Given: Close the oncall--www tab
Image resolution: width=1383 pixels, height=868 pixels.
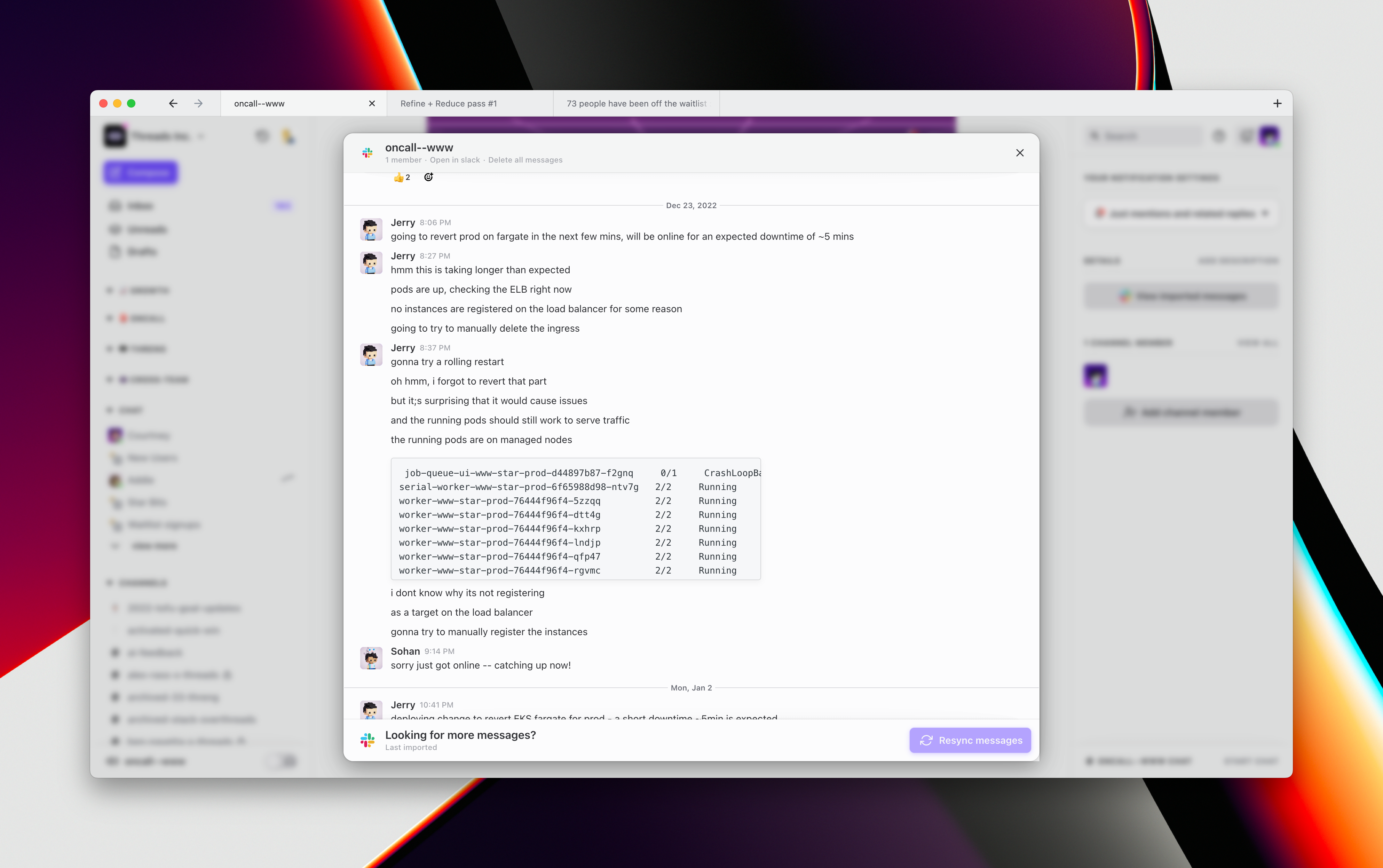Looking at the screenshot, I should 372,103.
